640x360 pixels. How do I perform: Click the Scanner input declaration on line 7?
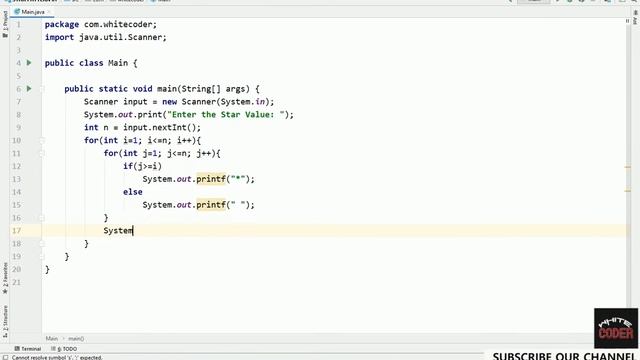point(179,102)
